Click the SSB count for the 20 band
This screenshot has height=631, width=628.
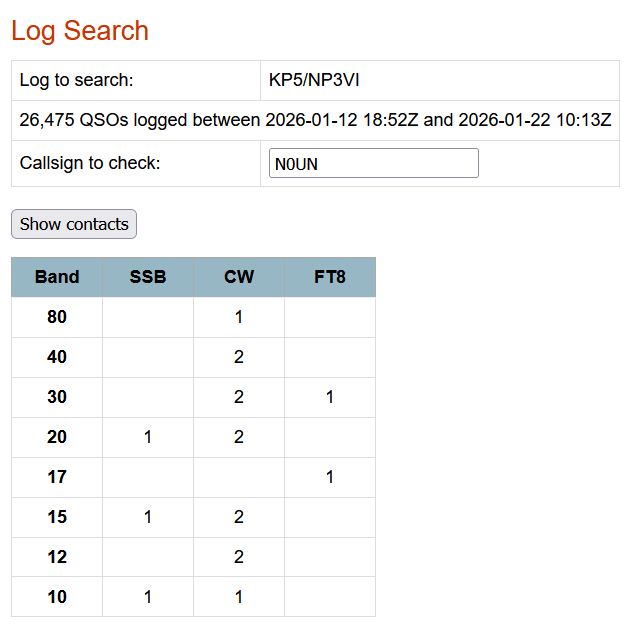(x=148, y=437)
